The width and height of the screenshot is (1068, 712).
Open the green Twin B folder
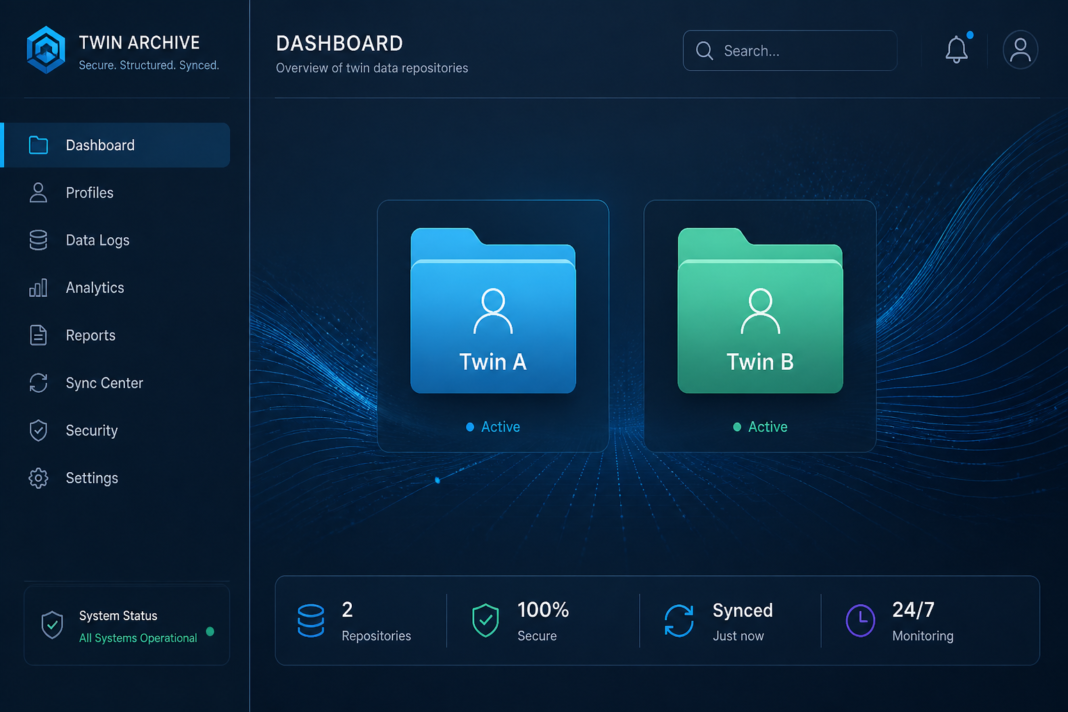[x=760, y=311]
